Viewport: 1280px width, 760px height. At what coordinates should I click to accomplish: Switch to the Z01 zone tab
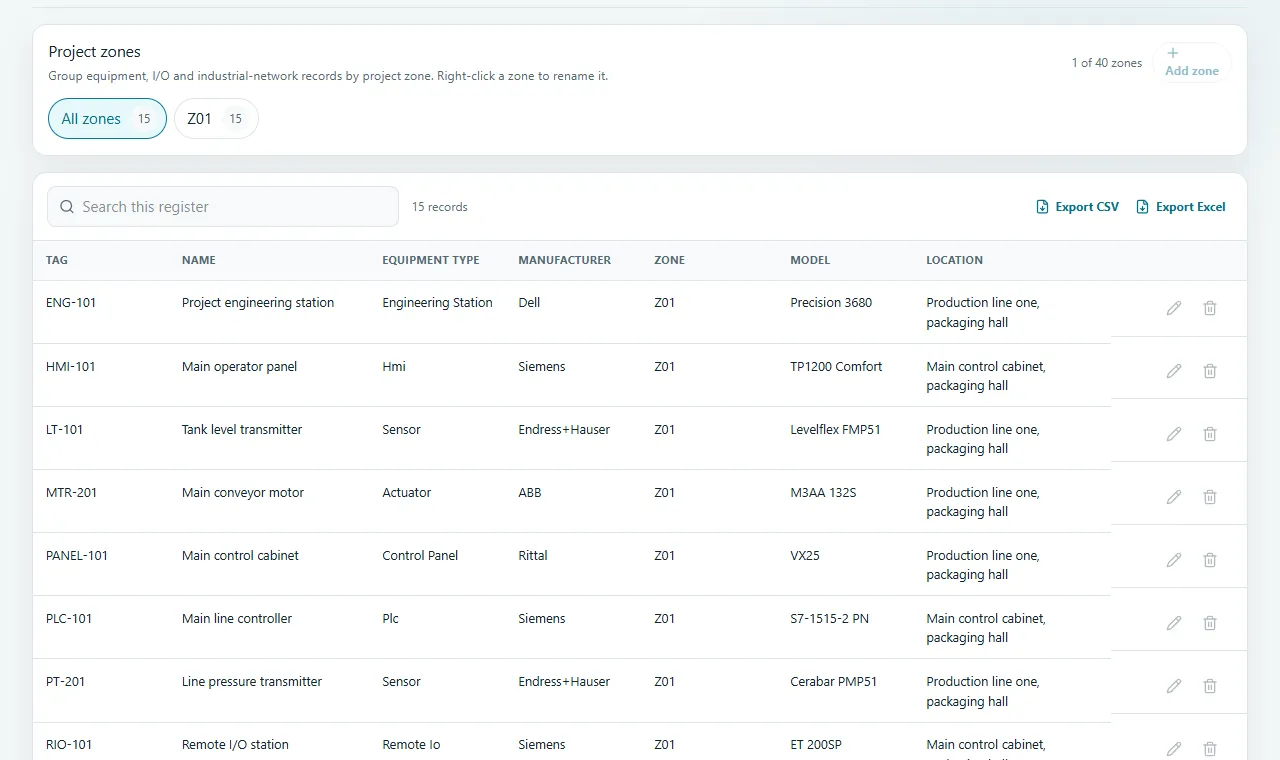point(216,119)
